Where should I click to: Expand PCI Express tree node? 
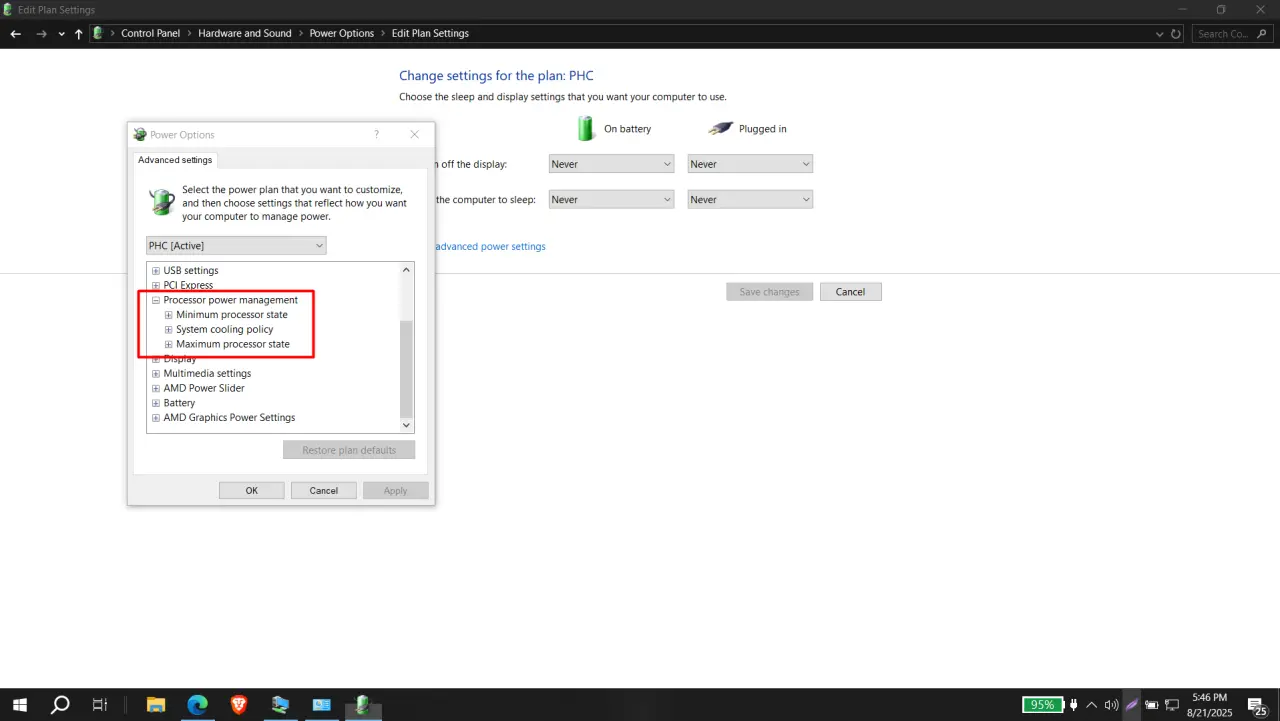pyautogui.click(x=155, y=285)
